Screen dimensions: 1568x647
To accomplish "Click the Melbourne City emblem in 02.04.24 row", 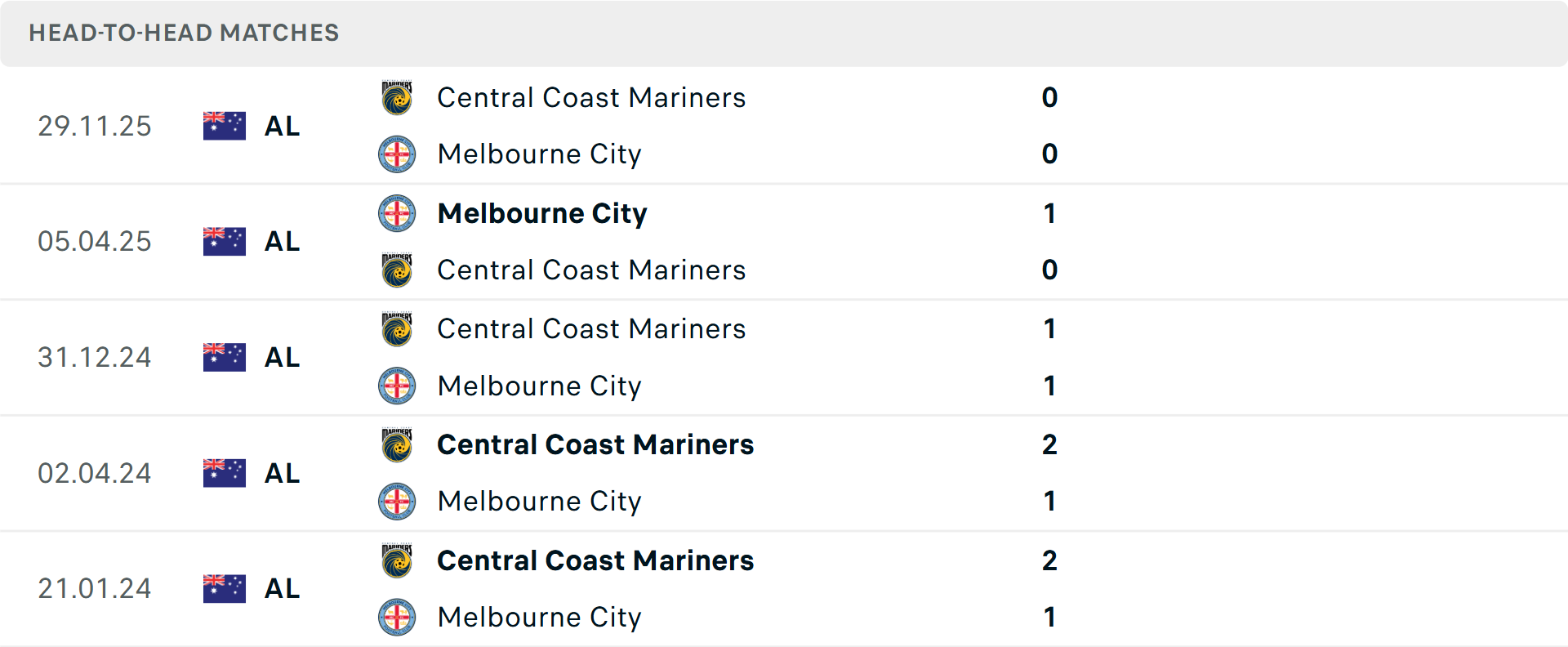I will [397, 502].
